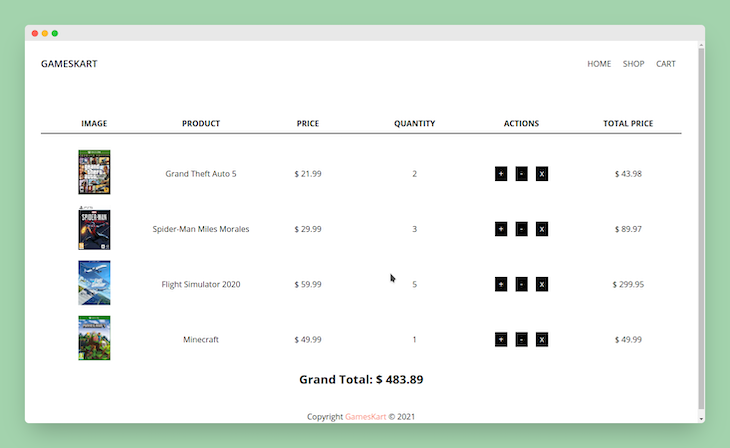Click the Minecraft product name

coord(201,339)
